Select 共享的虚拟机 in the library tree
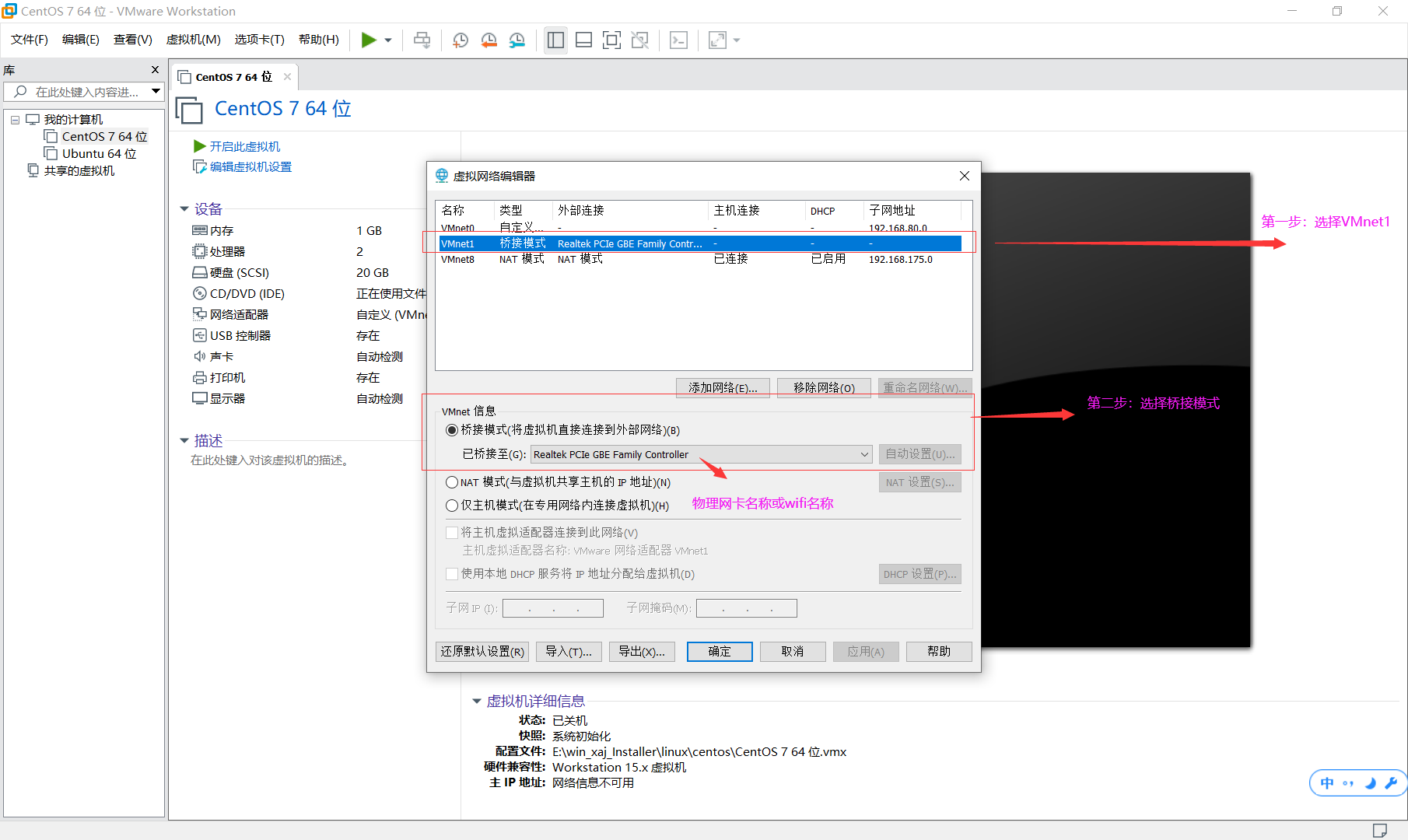 pyautogui.click(x=71, y=171)
